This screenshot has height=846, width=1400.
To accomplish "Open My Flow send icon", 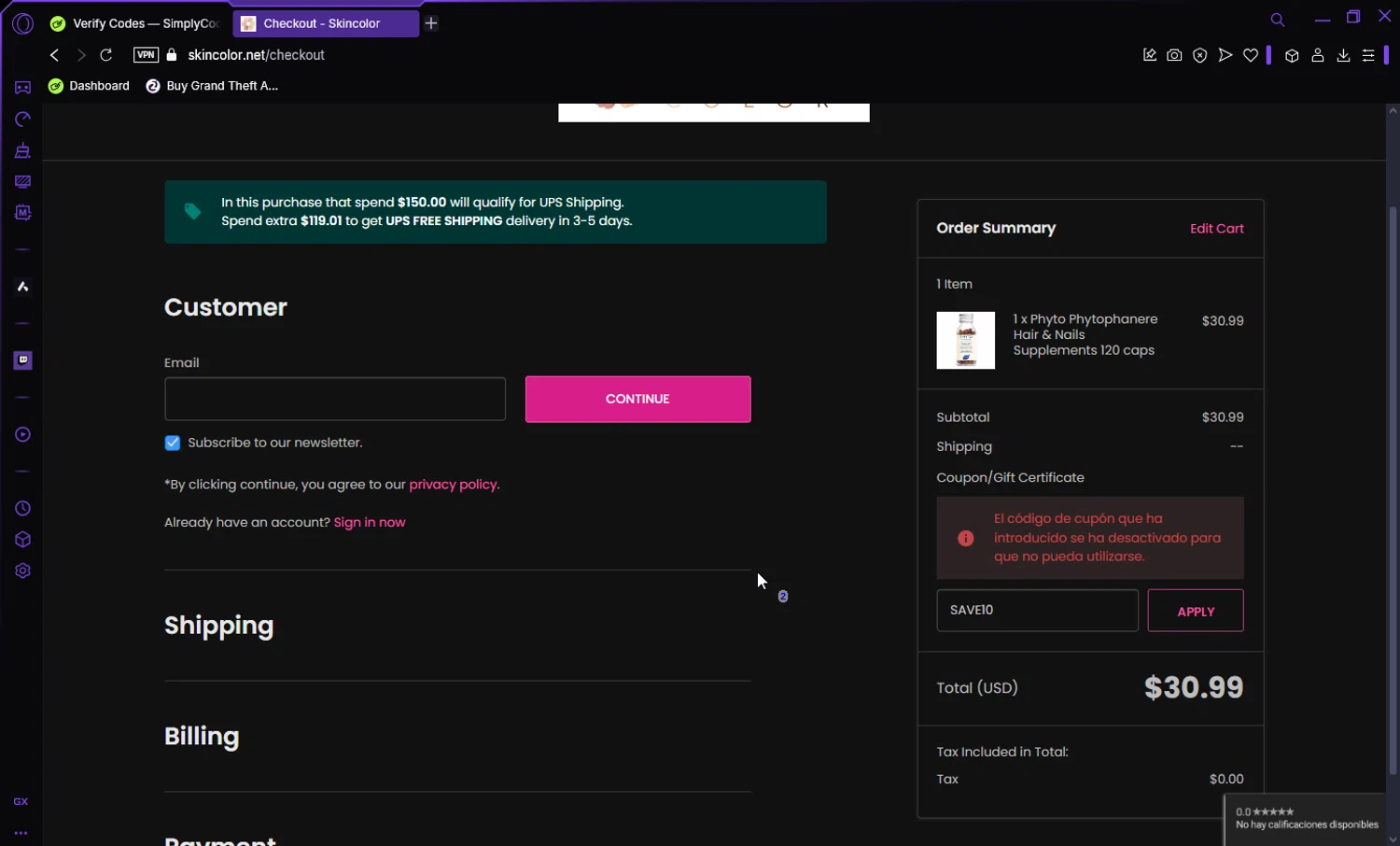I will pos(1225,55).
